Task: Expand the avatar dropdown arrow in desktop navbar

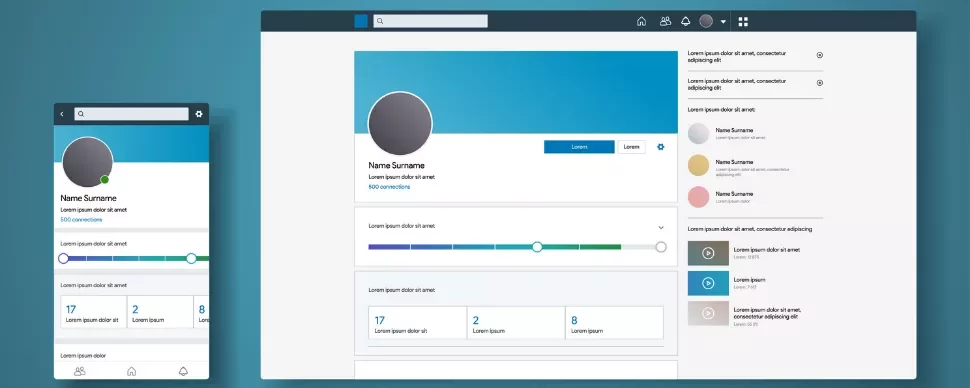Action: pos(723,22)
